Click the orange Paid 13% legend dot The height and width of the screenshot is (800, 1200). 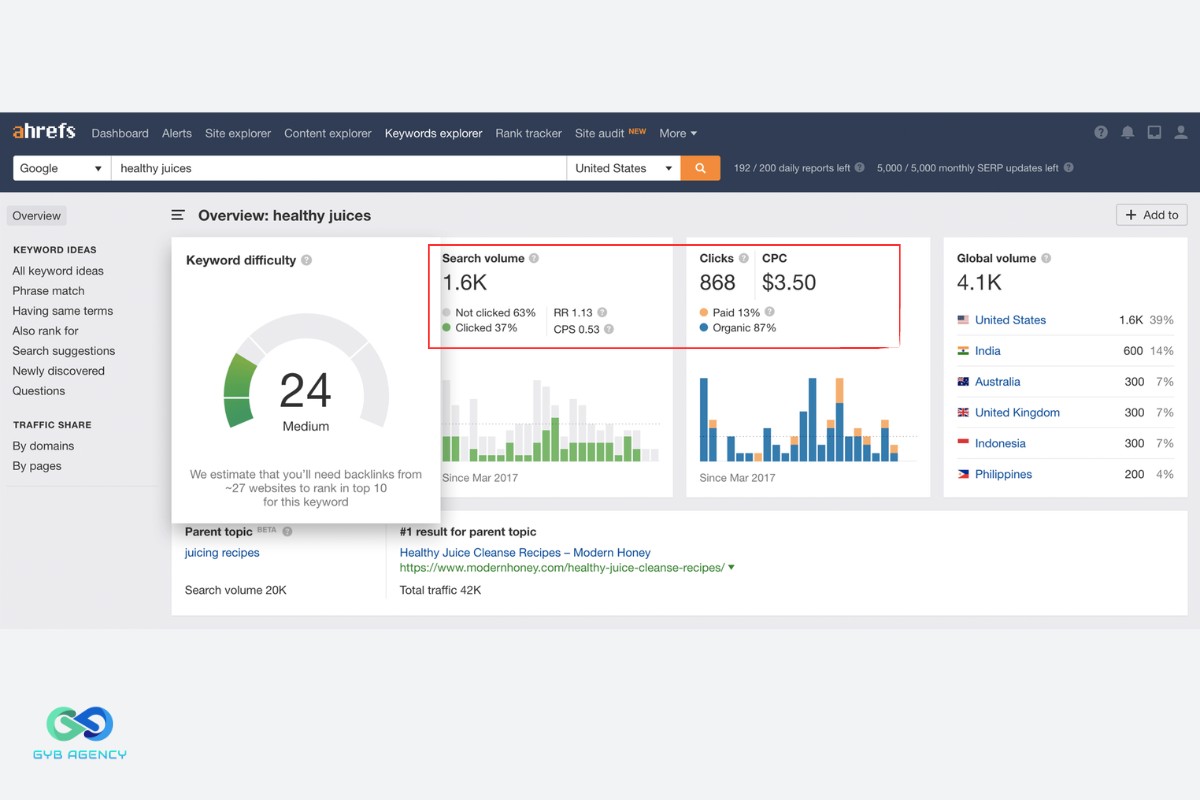(704, 313)
